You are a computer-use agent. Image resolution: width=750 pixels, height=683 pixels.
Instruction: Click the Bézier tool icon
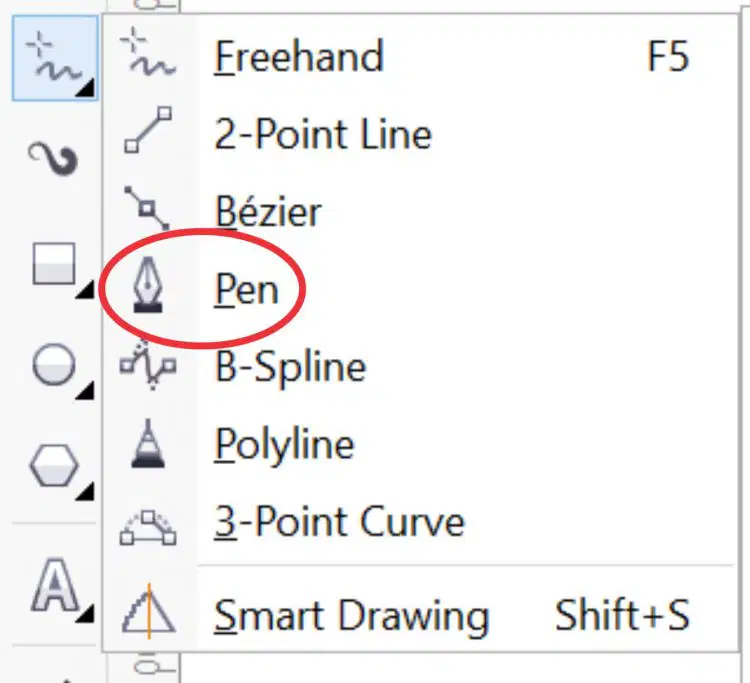click(x=147, y=209)
